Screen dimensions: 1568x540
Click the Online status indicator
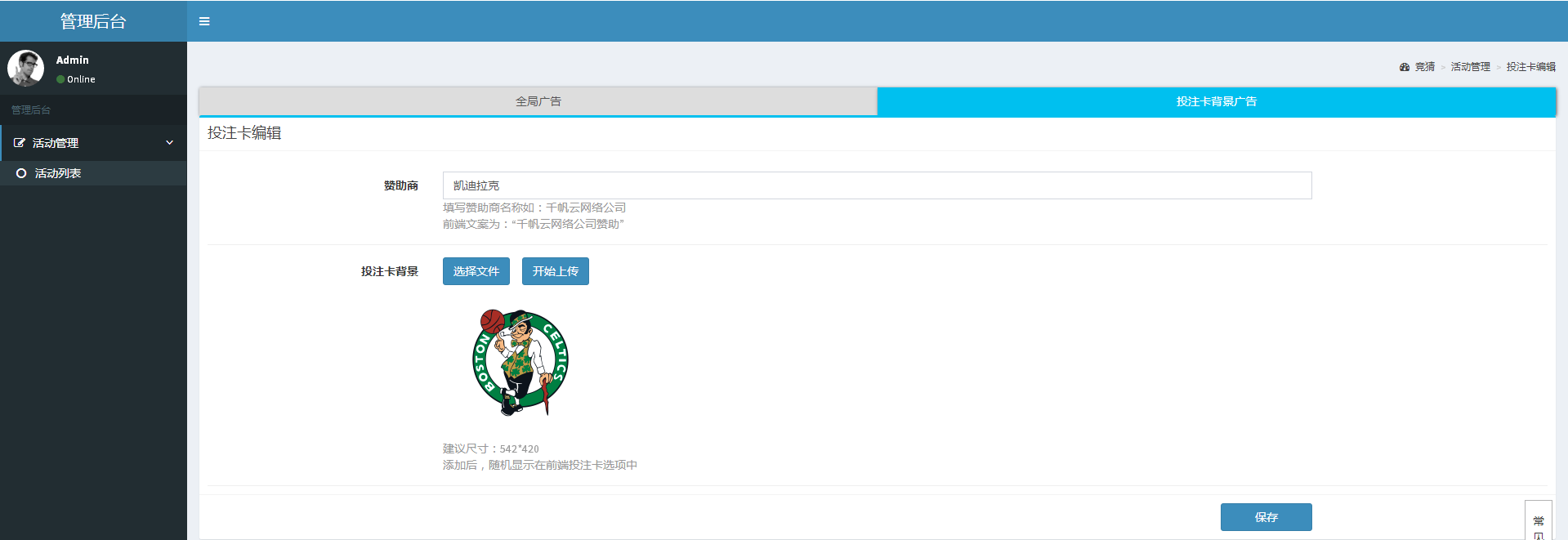[x=76, y=79]
